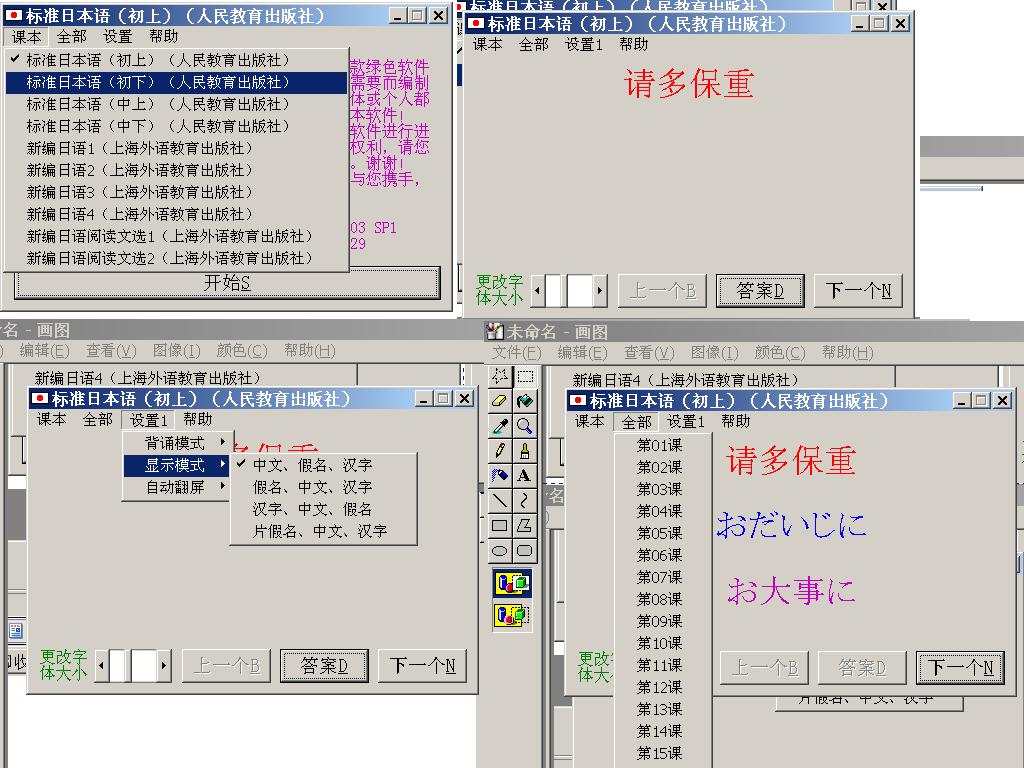Choose display order 片假名、中文、汉字

tap(323, 532)
